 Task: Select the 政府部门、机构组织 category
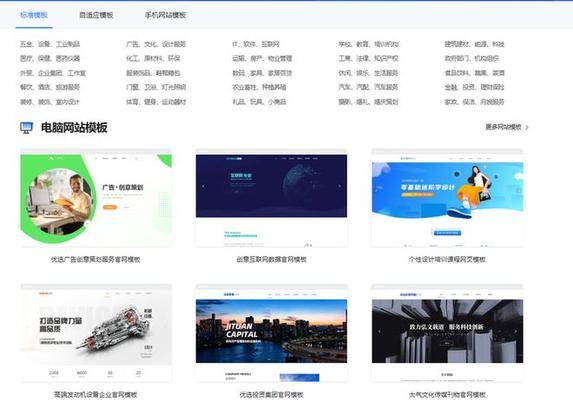coord(472,58)
